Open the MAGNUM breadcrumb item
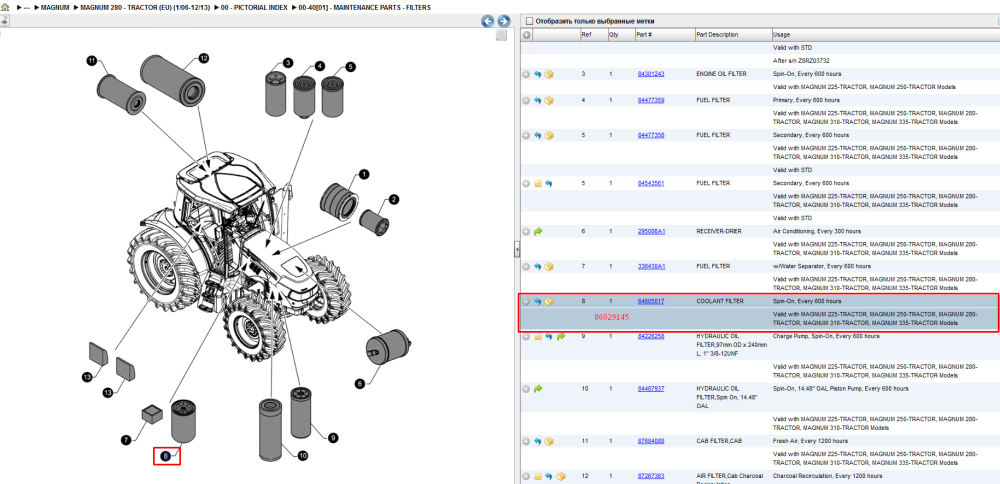 (x=55, y=8)
